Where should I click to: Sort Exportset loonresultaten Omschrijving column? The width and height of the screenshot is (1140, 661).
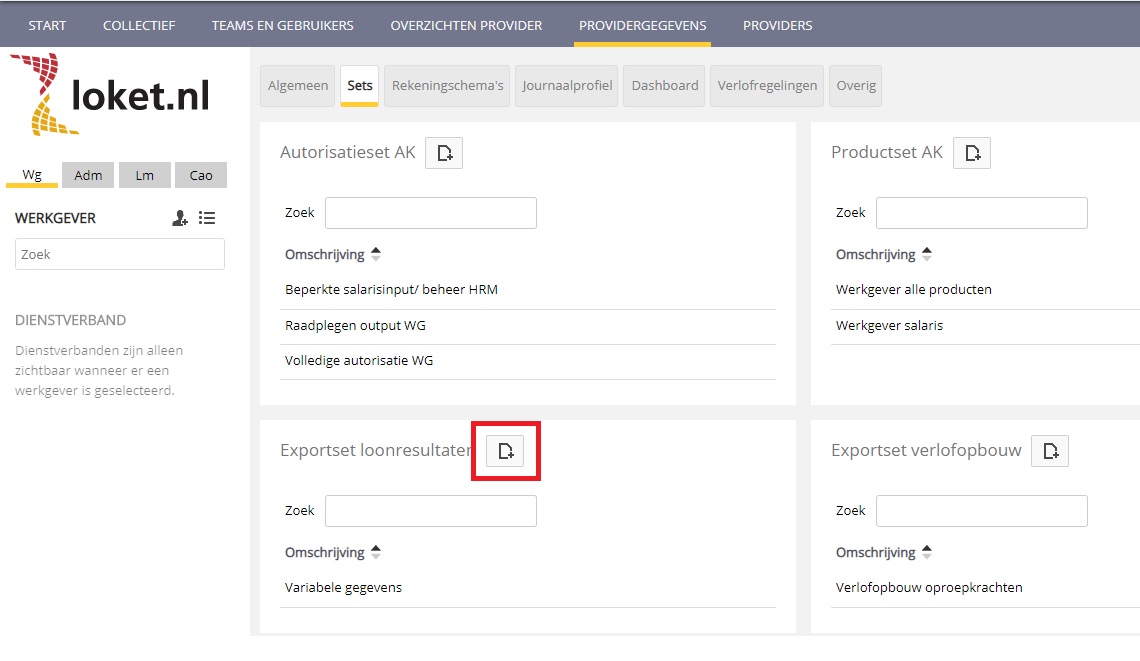[332, 552]
